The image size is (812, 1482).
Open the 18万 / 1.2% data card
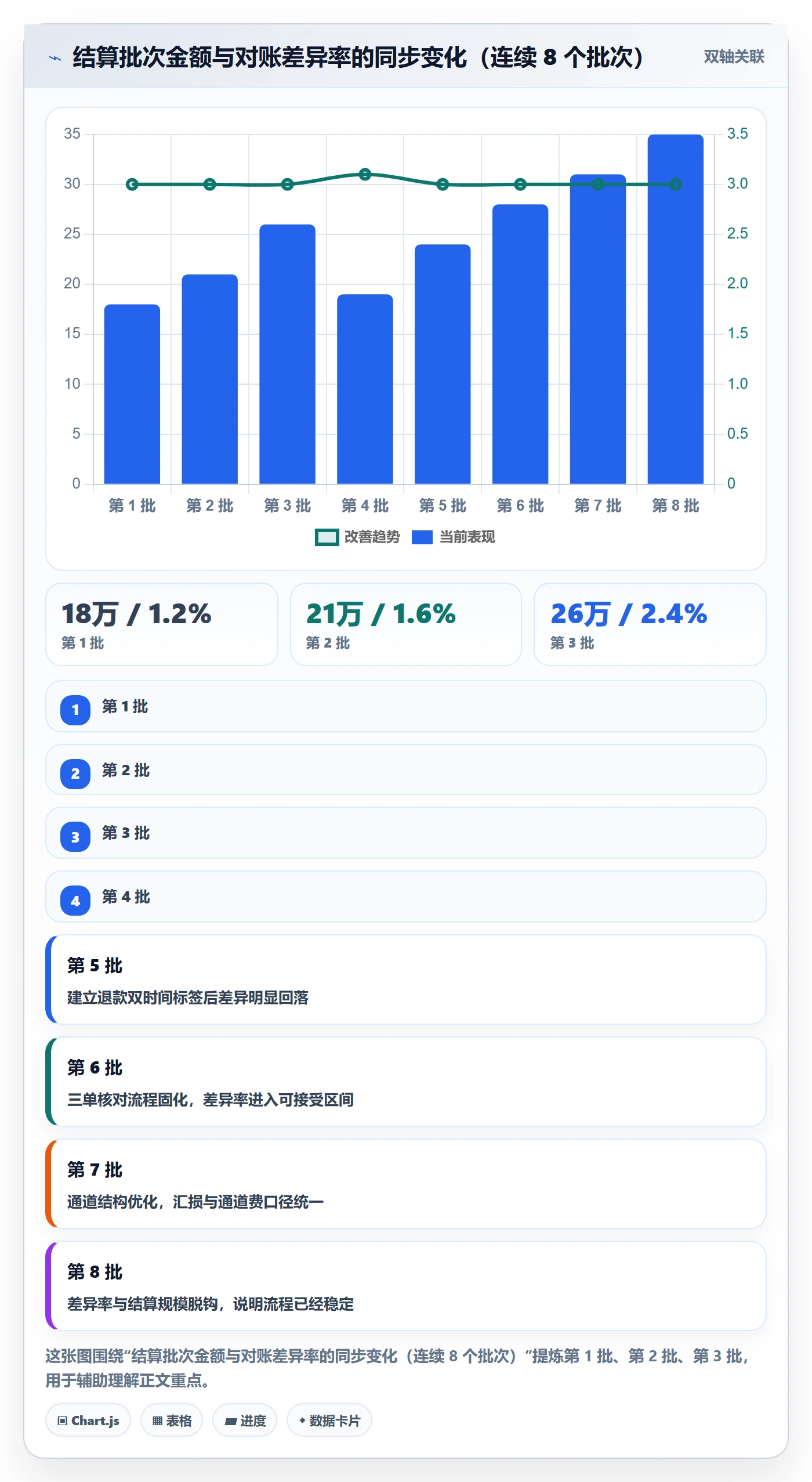tap(162, 624)
